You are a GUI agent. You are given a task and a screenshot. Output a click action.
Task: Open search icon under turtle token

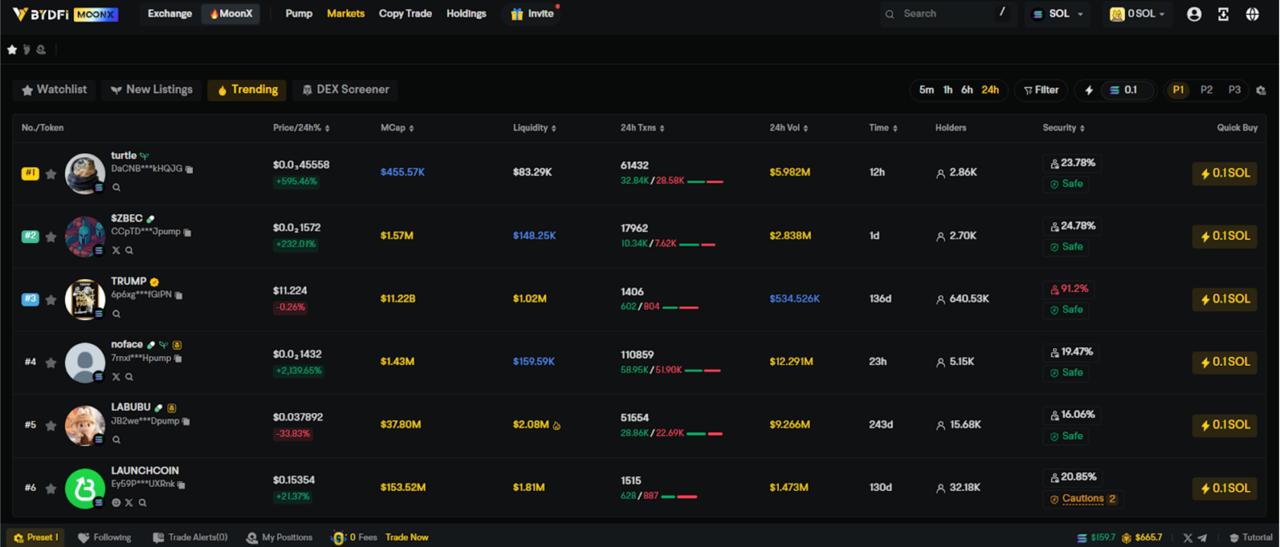tap(116, 187)
